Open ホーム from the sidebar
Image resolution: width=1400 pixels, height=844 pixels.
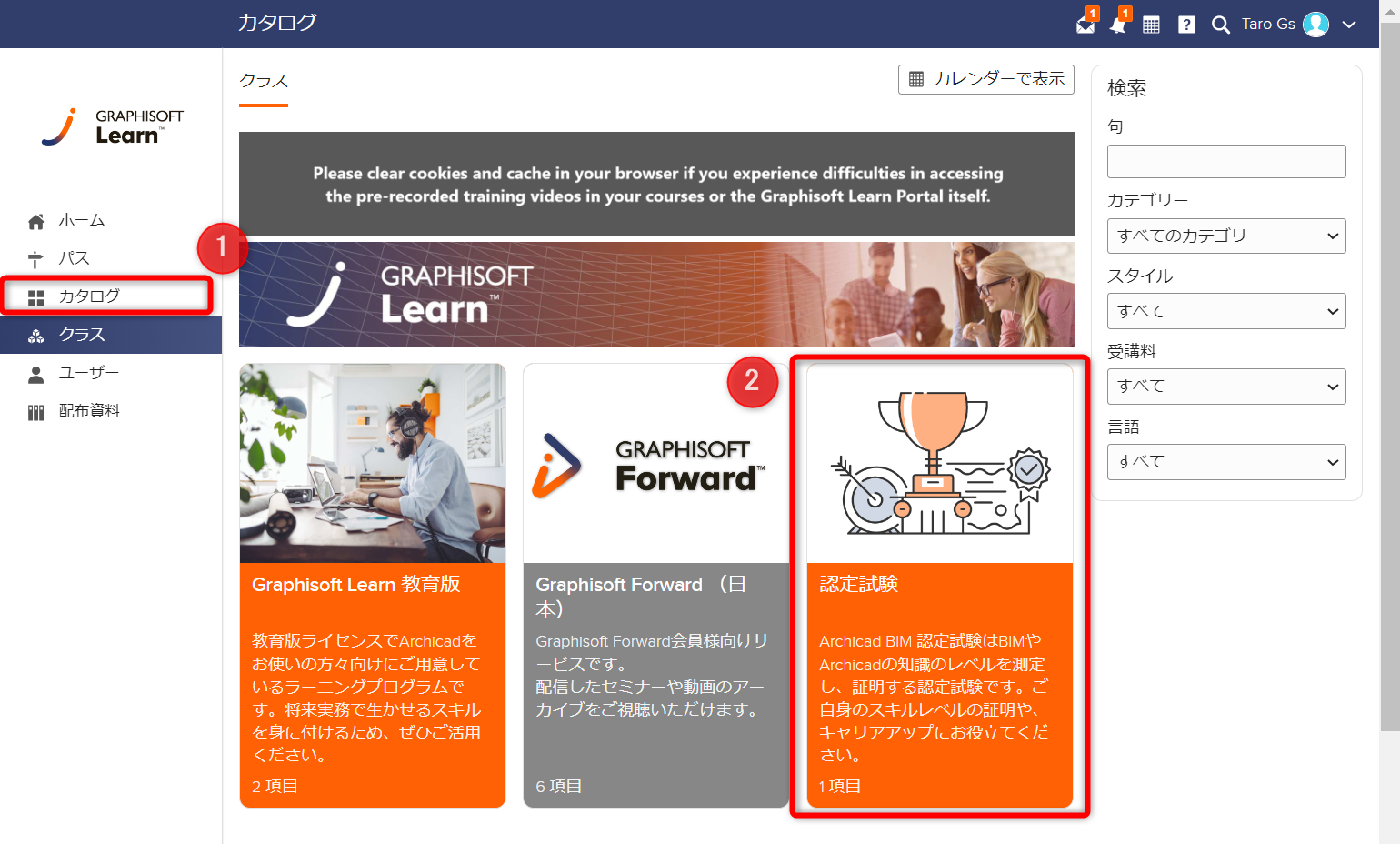click(111, 220)
